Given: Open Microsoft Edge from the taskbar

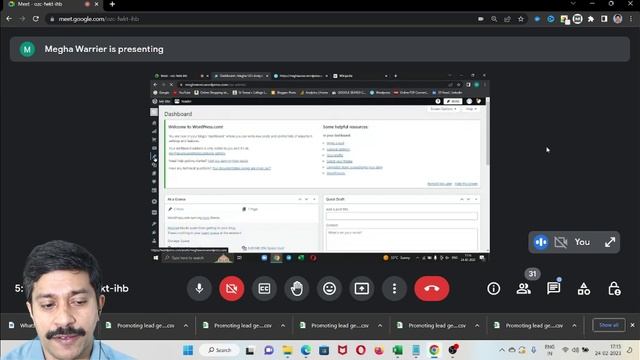Looking at the screenshot, I should pyautogui.click(x=306, y=350).
